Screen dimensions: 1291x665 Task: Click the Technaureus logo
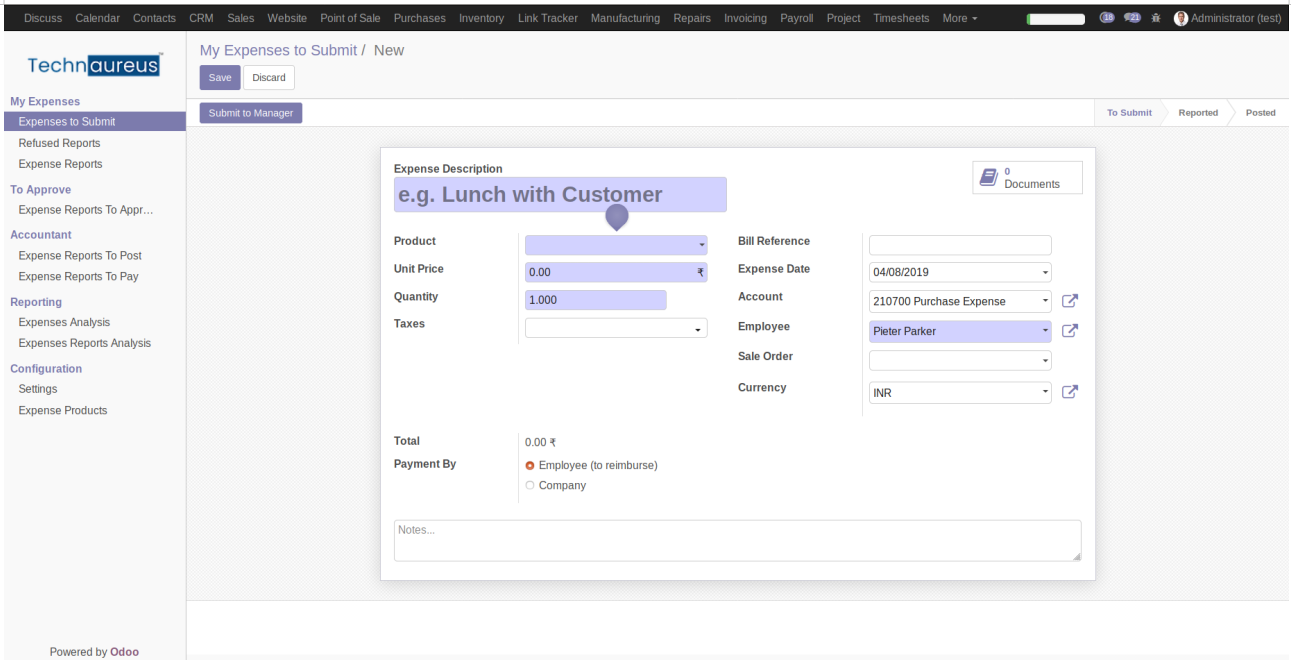(94, 66)
